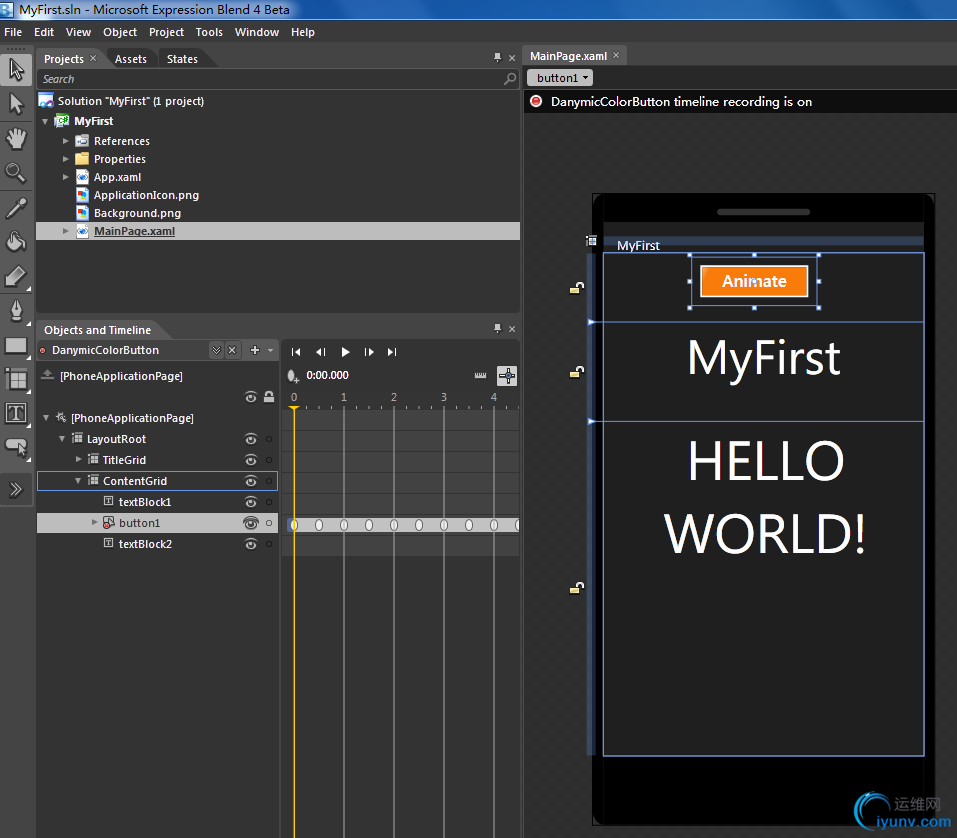
Task: Expand the button1 node
Action: [x=94, y=522]
